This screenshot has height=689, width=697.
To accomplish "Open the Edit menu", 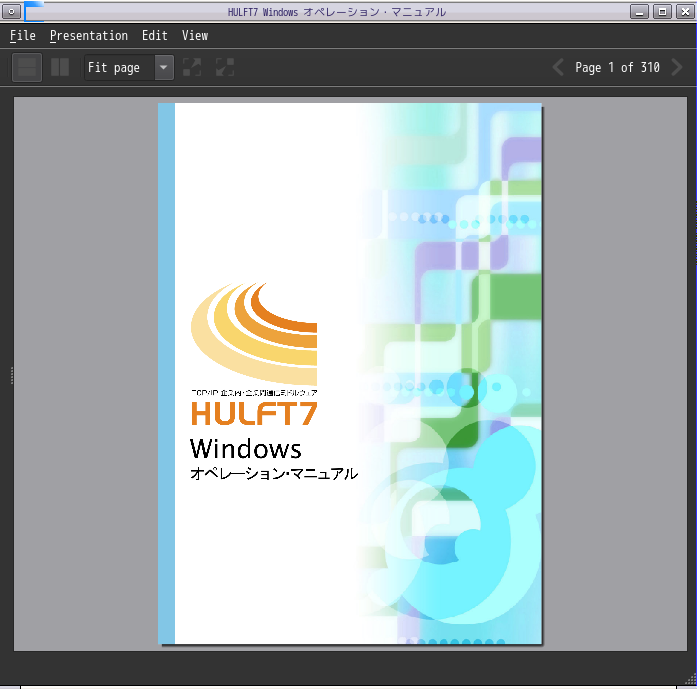I will tap(155, 36).
